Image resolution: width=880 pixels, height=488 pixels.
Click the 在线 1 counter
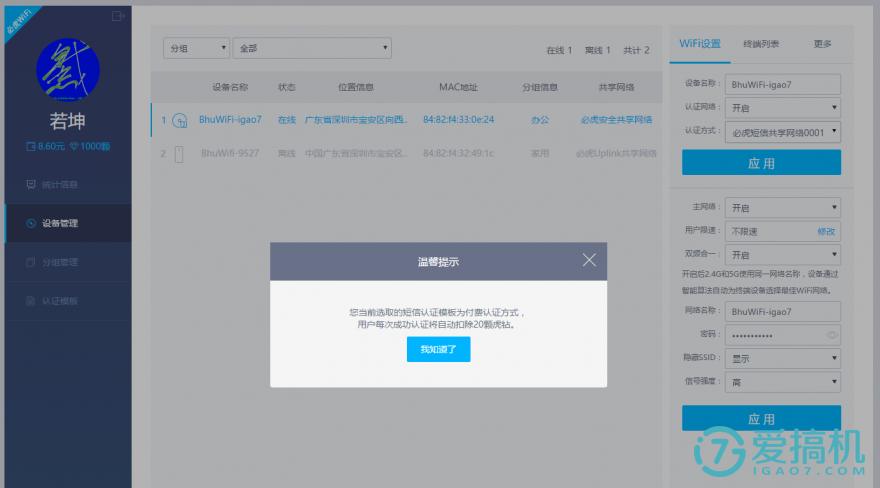(559, 50)
